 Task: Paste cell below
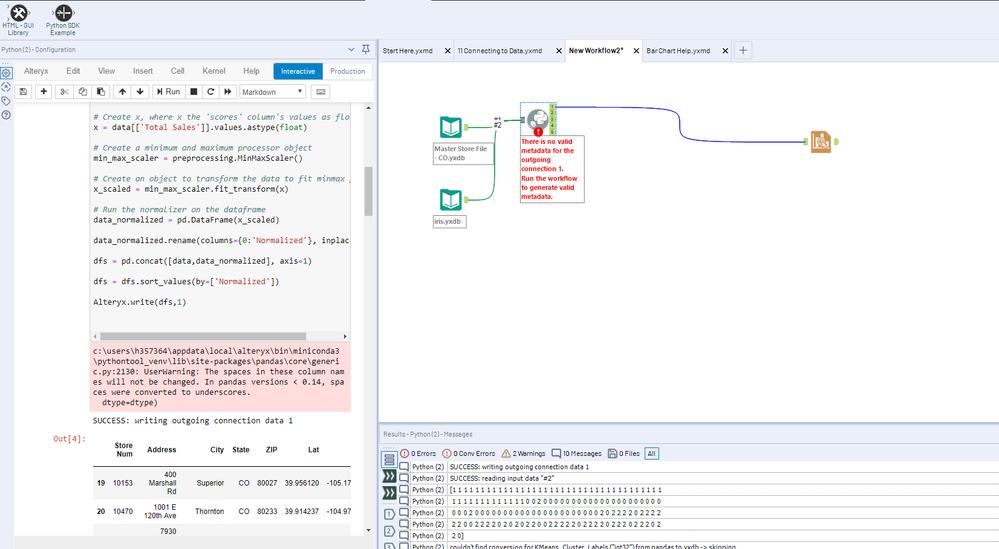[x=101, y=92]
